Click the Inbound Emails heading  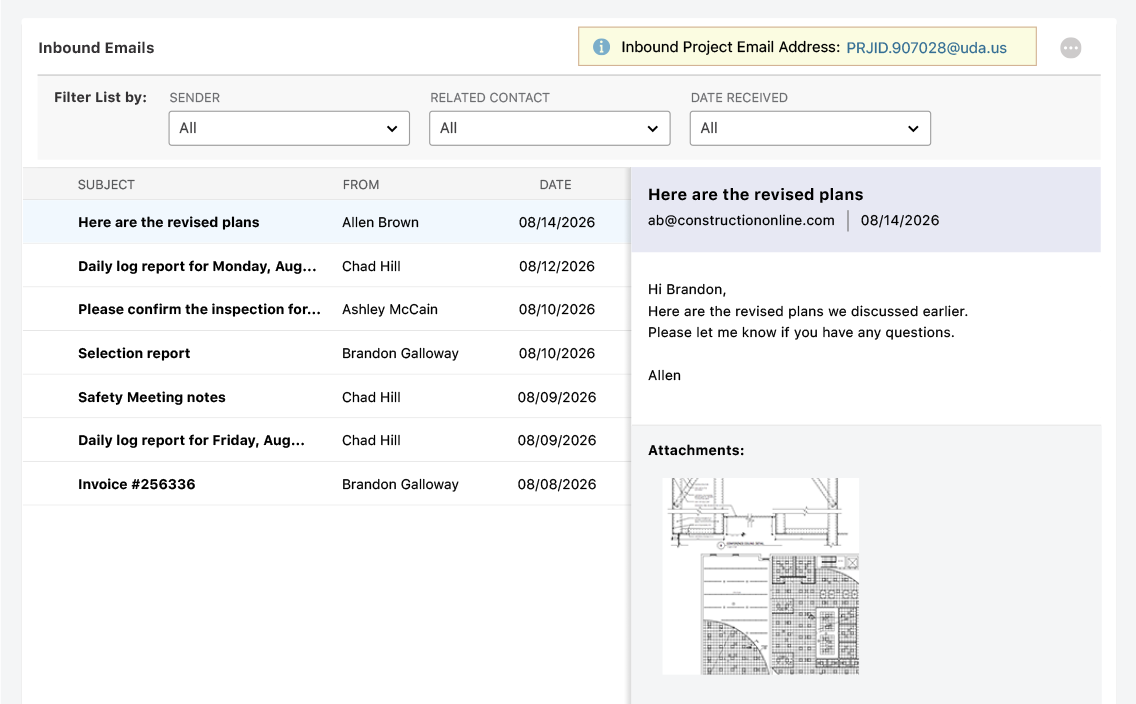click(x=96, y=48)
